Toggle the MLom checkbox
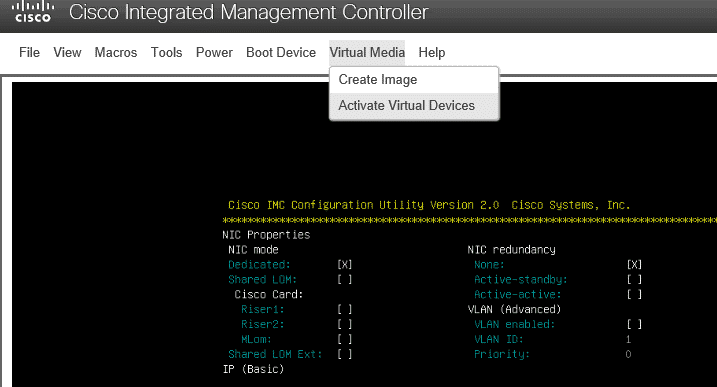The height and width of the screenshot is (387, 717). point(345,339)
